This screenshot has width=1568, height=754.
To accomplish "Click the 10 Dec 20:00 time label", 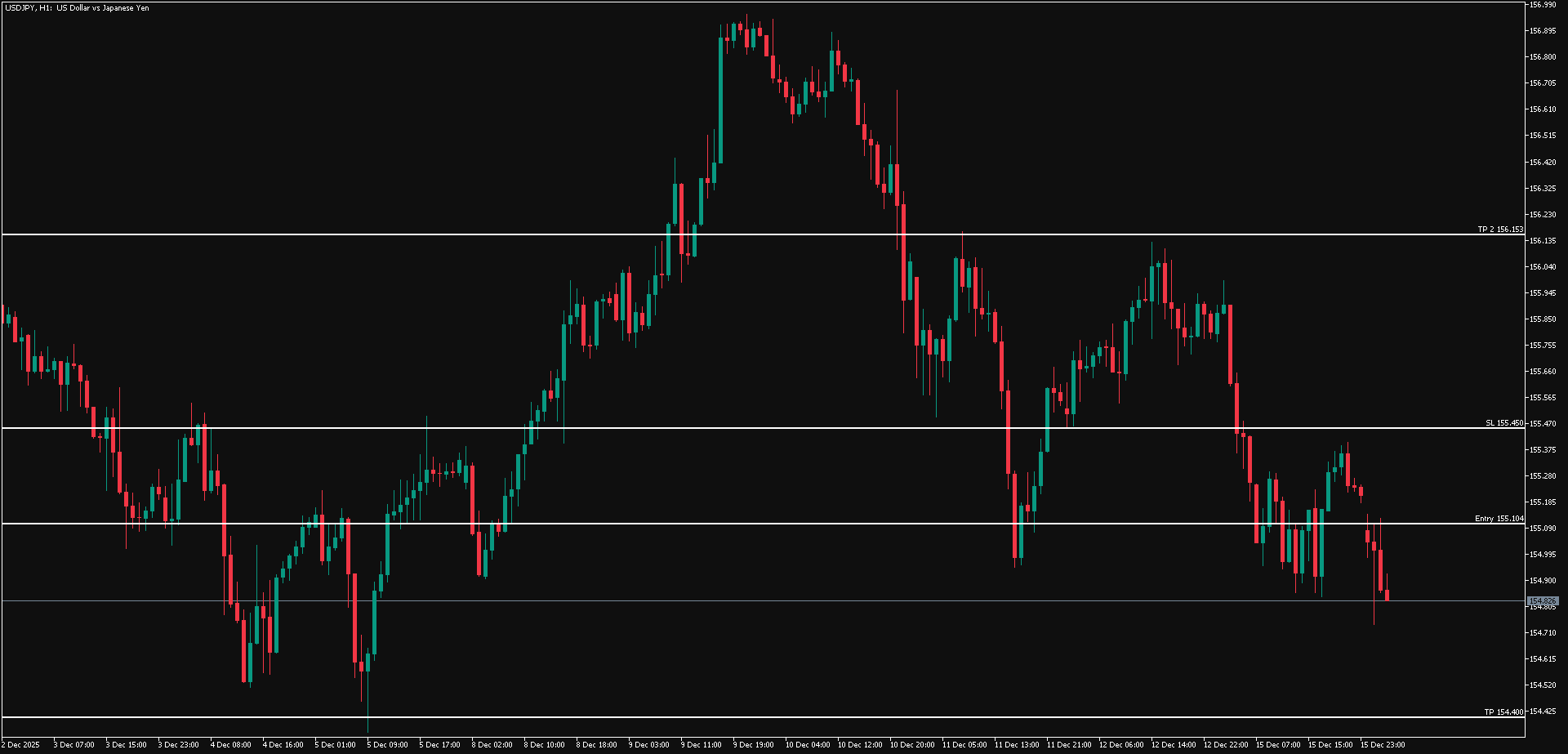I will (x=911, y=745).
